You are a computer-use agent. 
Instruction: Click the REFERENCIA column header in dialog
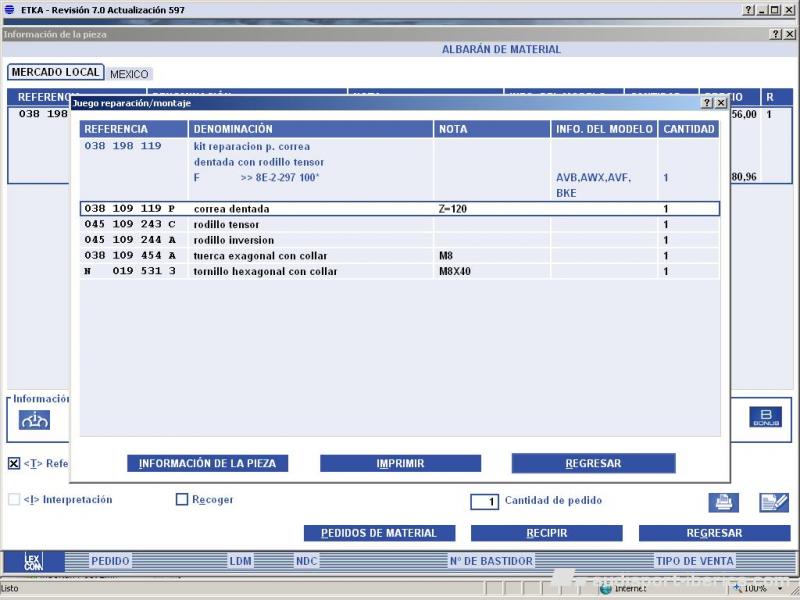[x=134, y=129]
